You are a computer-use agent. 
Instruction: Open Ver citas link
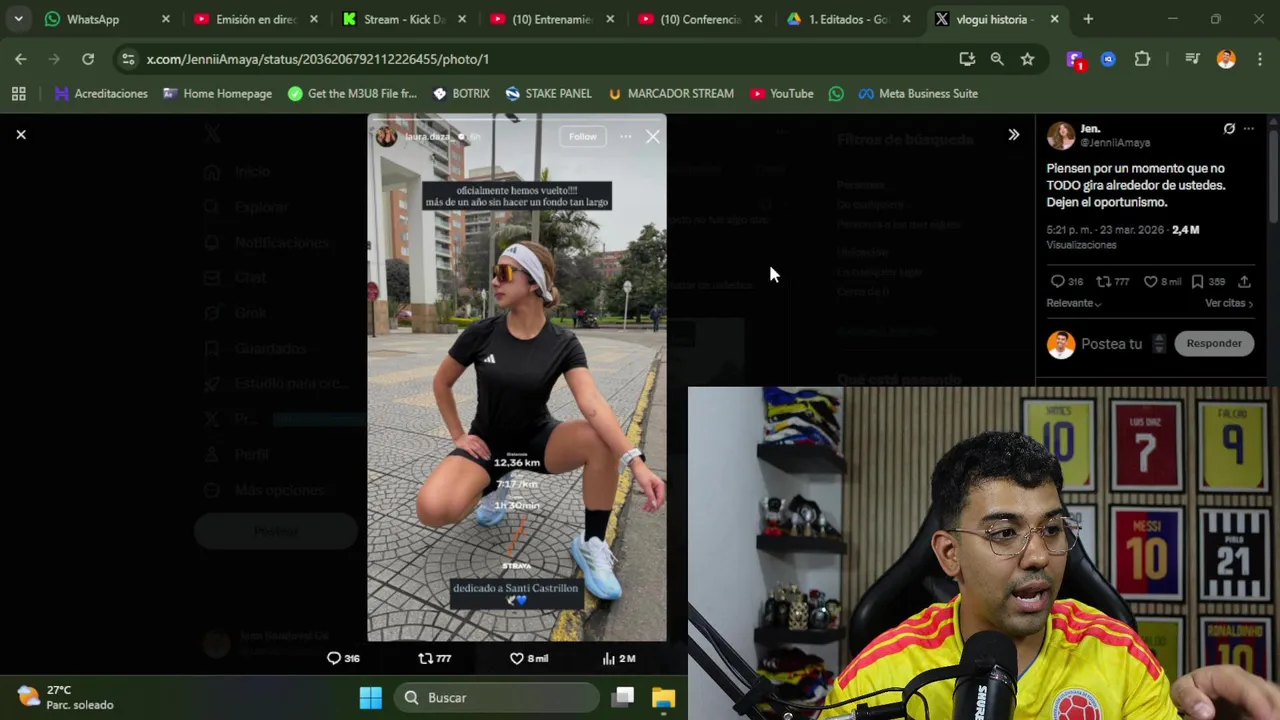[x=1228, y=303]
